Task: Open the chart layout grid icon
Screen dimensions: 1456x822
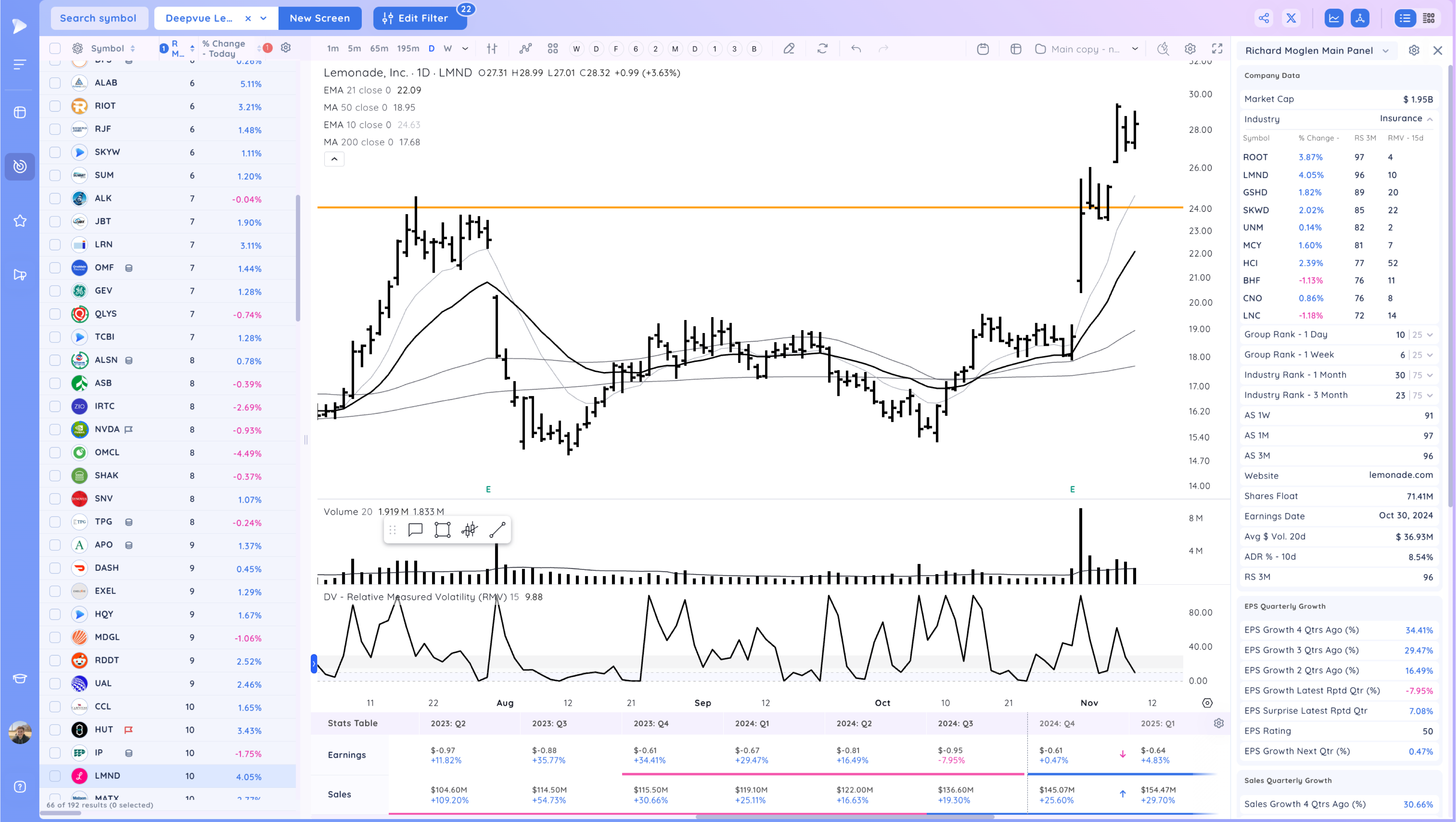Action: (x=553, y=49)
